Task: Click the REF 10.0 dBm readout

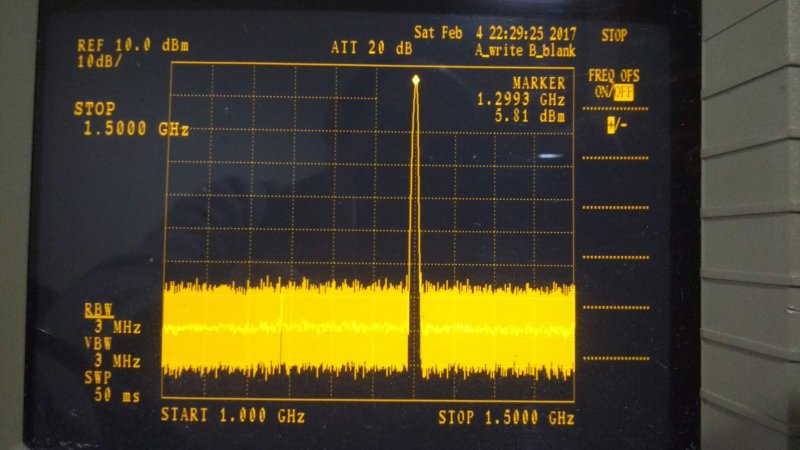Action: click(x=133, y=45)
